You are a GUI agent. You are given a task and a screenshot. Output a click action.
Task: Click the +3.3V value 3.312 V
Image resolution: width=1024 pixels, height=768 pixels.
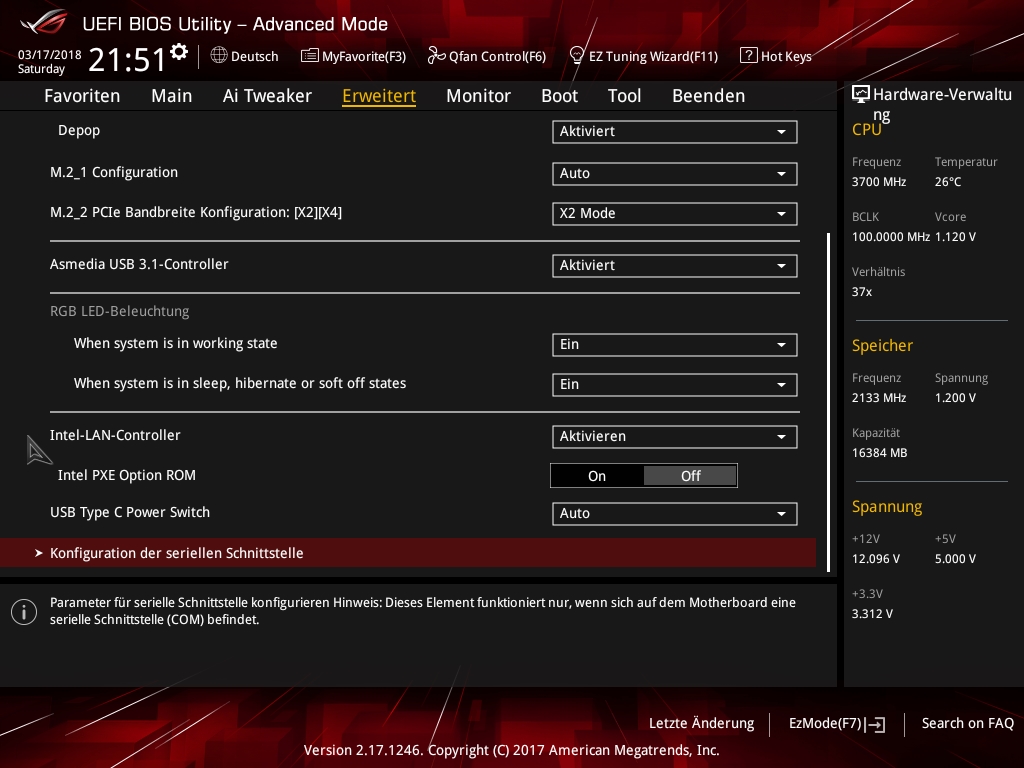[x=872, y=614]
